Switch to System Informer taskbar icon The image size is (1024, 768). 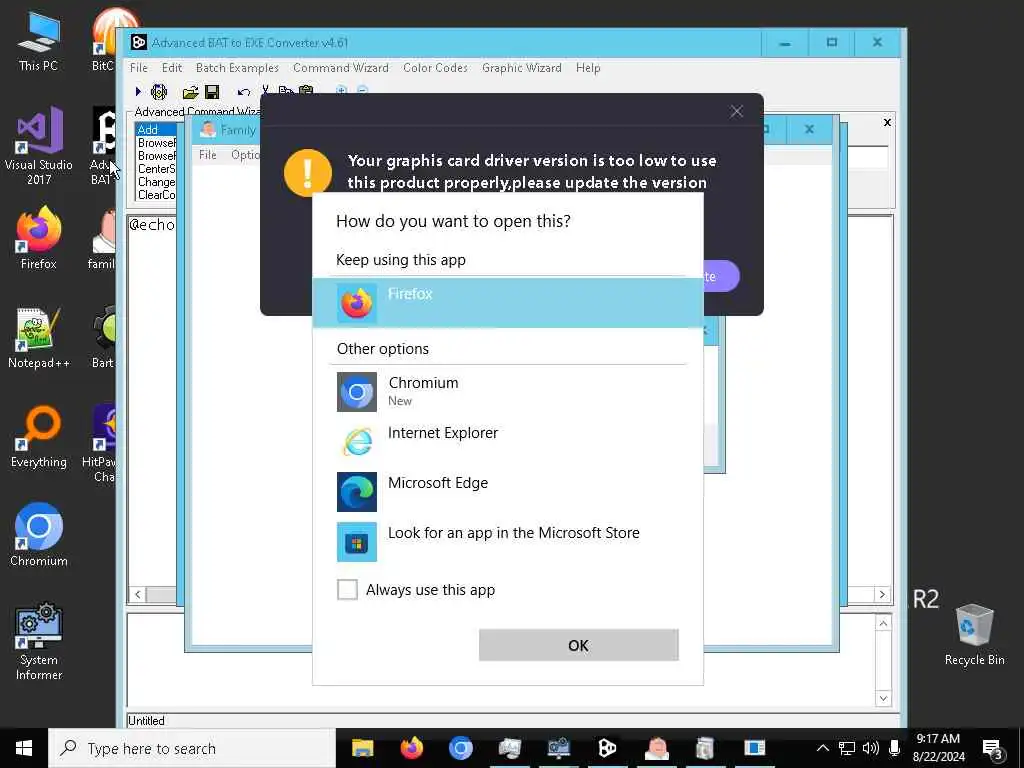558,748
